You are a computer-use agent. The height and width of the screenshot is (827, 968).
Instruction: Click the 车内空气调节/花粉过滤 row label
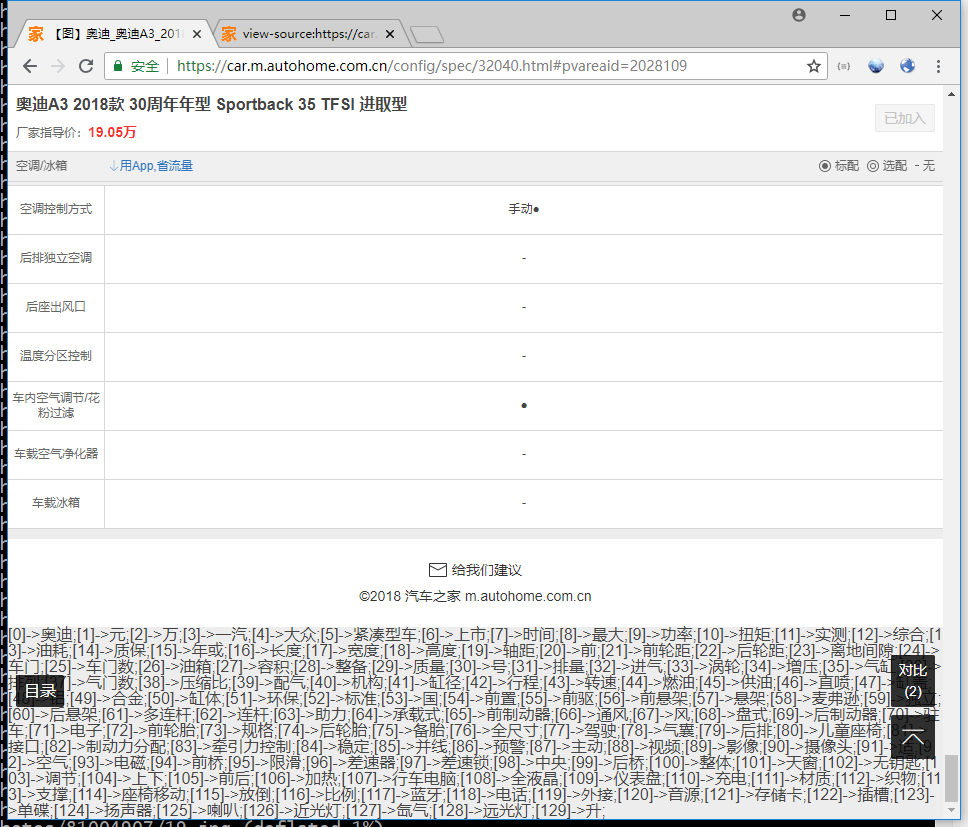[56, 405]
